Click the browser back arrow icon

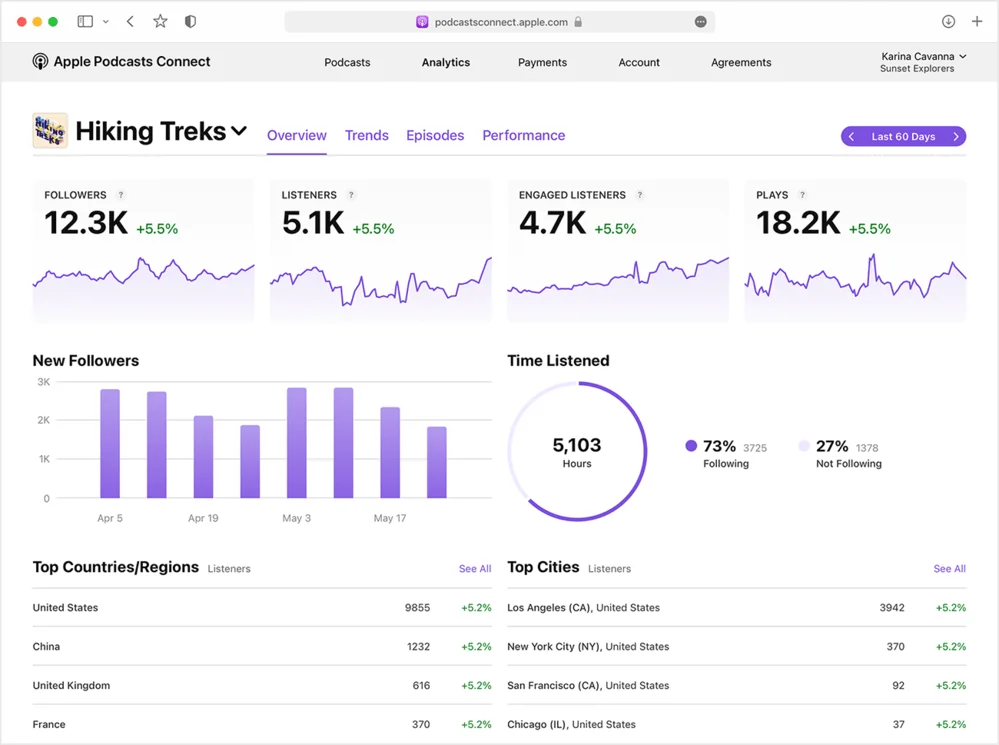coord(129,21)
